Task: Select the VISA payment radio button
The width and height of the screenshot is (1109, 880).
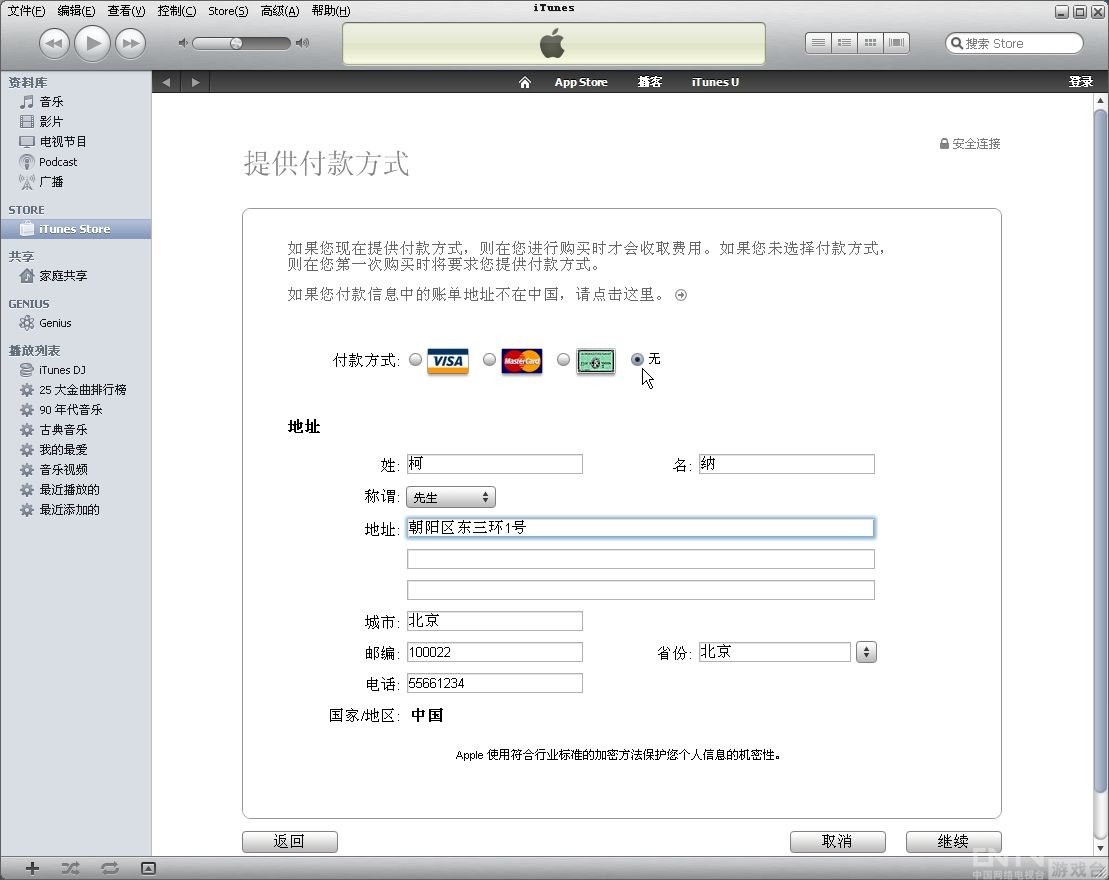Action: click(415, 360)
